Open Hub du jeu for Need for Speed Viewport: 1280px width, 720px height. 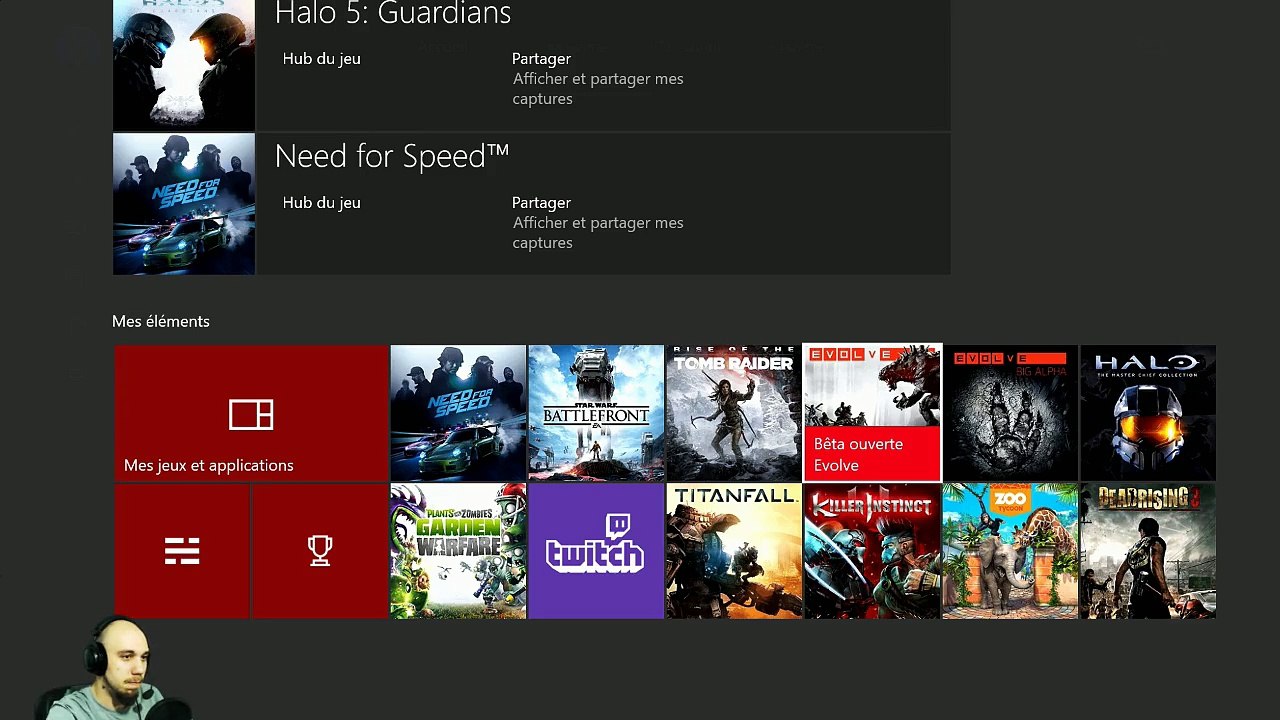click(x=321, y=203)
